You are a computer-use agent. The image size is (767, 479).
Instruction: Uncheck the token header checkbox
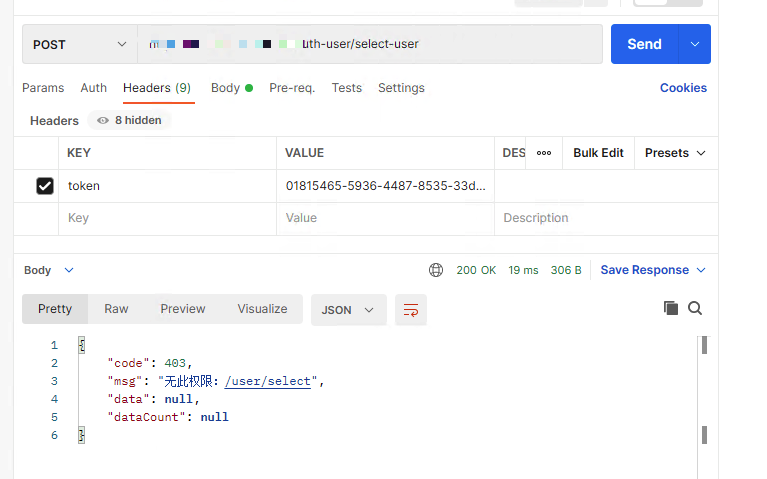[x=45, y=186]
